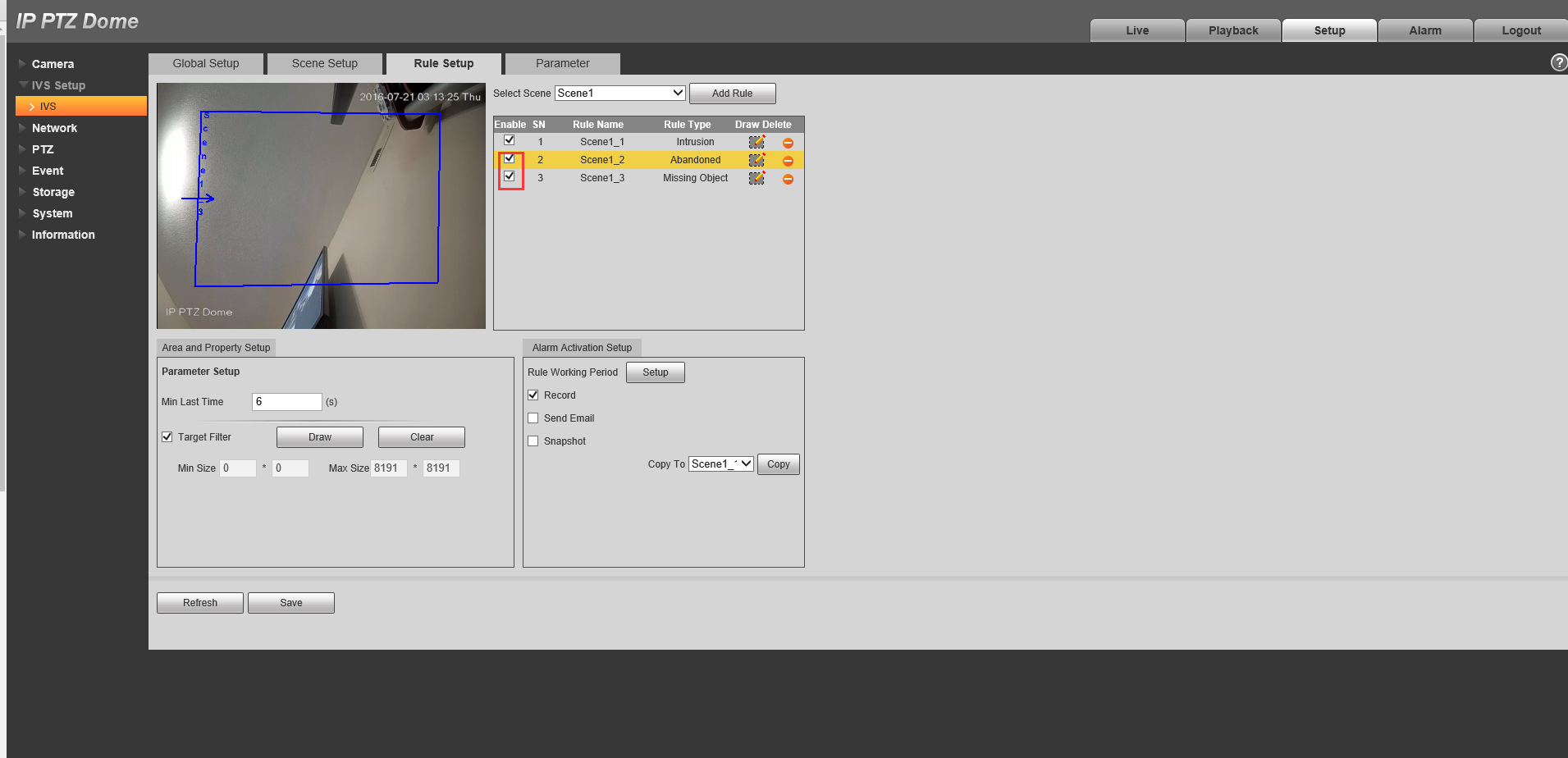Click the Clear target filter button
1568x758 pixels.
(422, 437)
